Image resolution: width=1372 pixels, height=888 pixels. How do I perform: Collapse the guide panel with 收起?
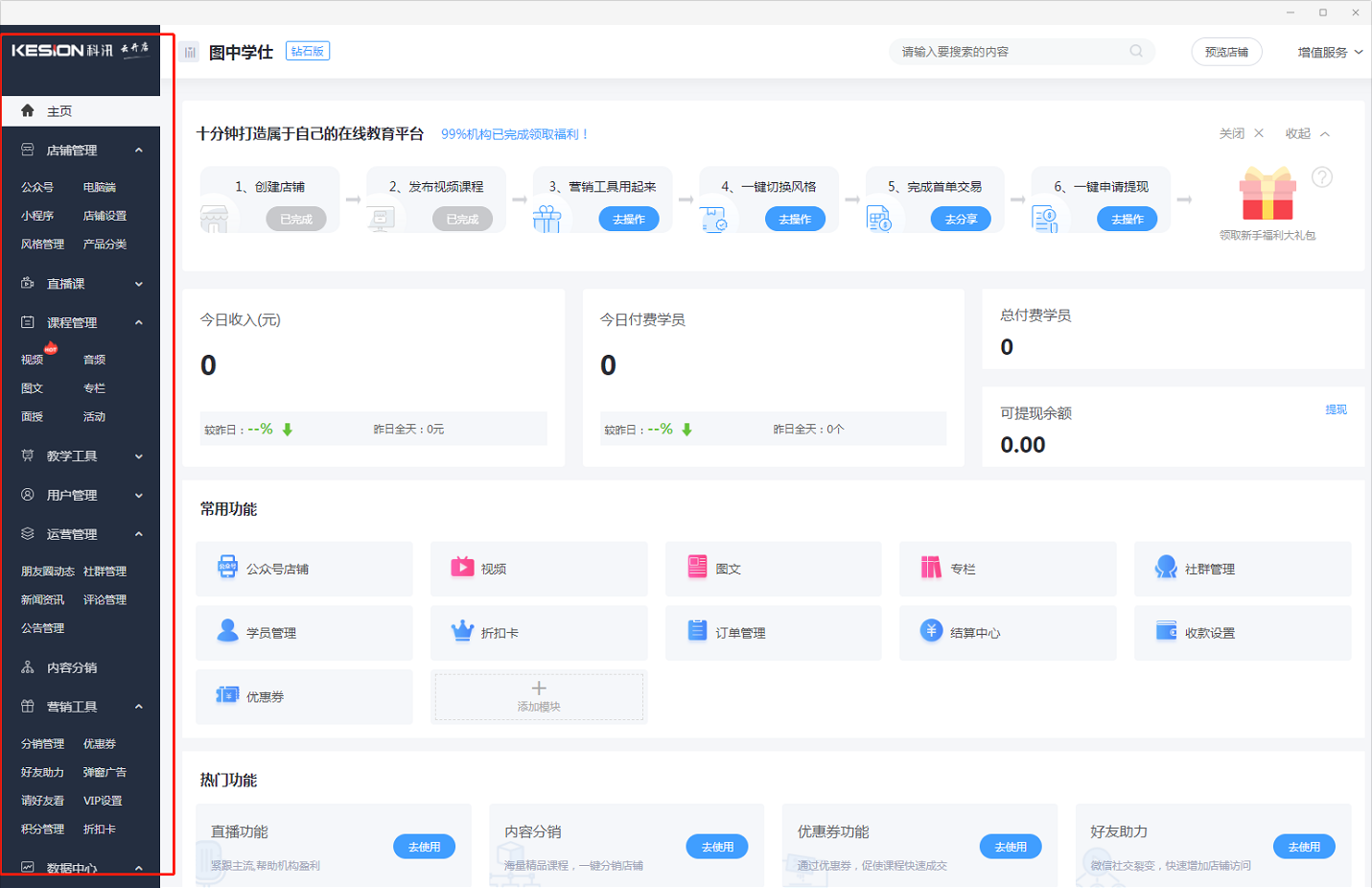[1307, 134]
